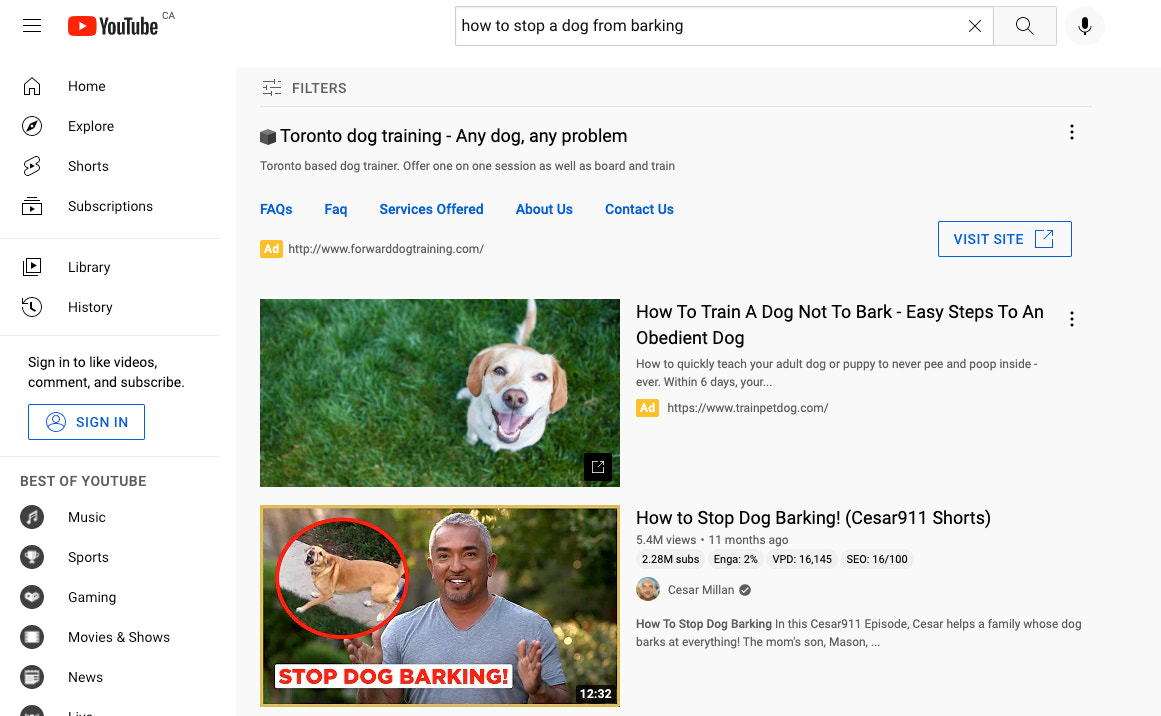The height and width of the screenshot is (716, 1161).
Task: Click the VISIT SITE button on the ad
Action: click(x=1004, y=238)
